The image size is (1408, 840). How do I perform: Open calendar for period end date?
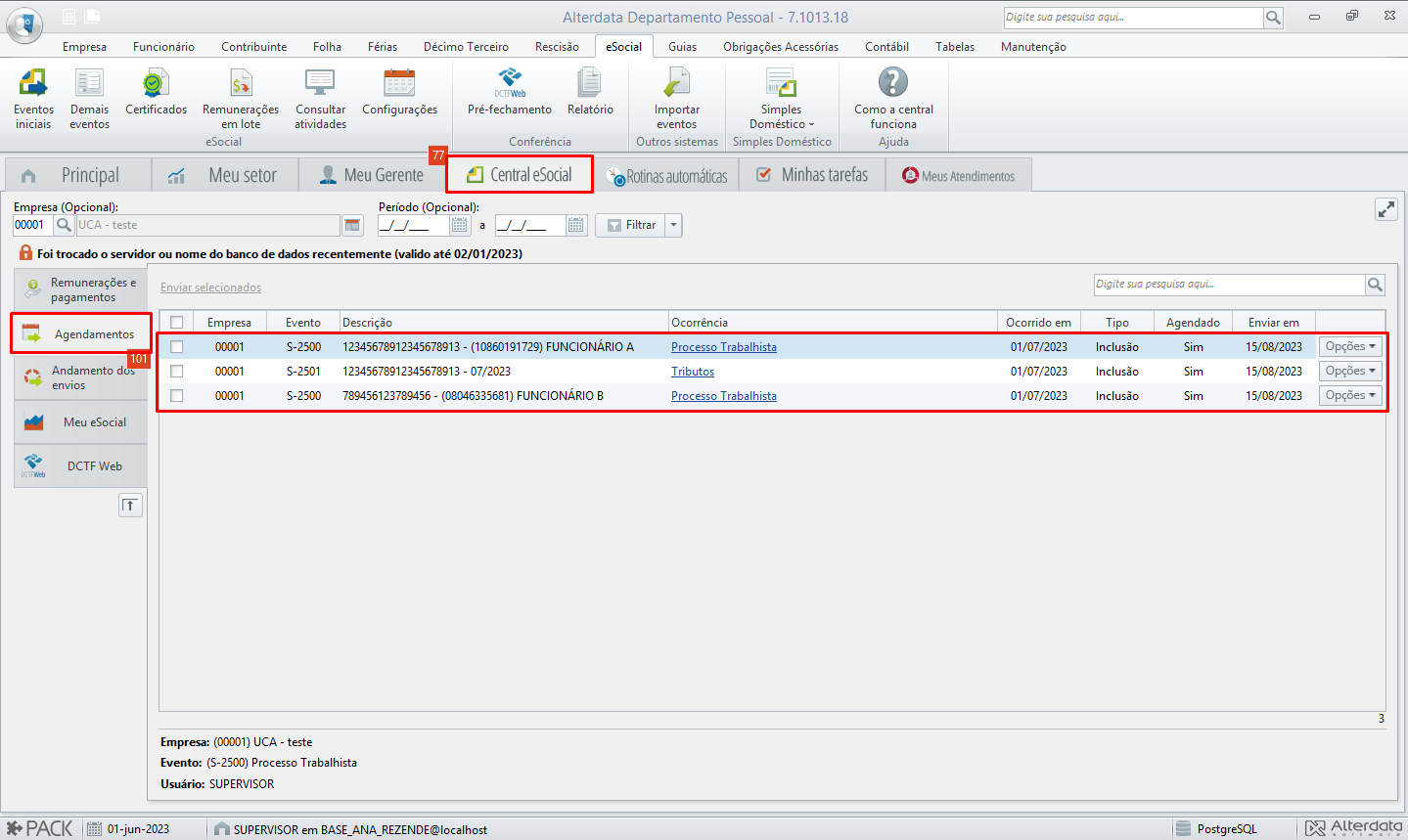576,225
